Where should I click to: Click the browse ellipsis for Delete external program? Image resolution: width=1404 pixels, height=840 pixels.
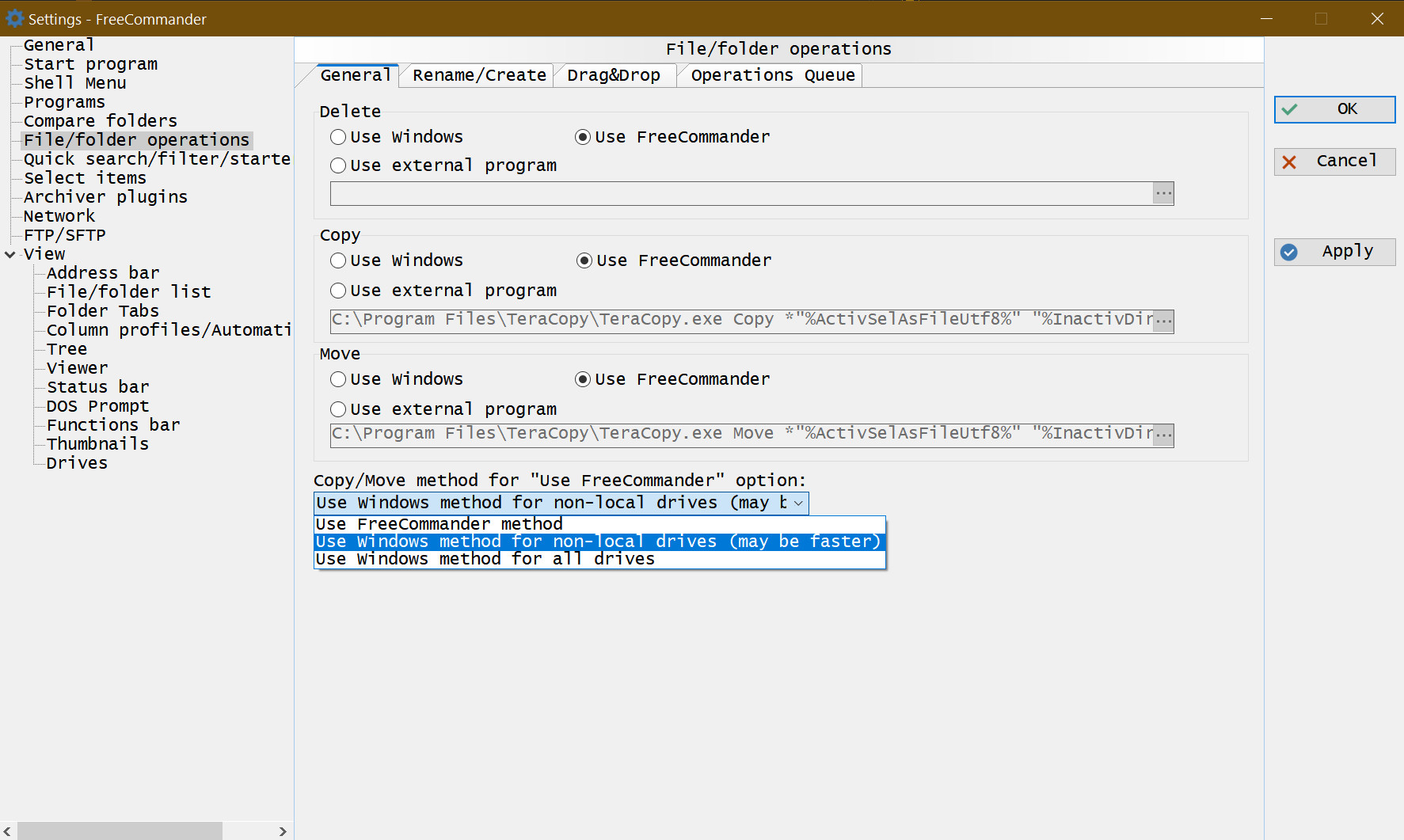pyautogui.click(x=1162, y=193)
